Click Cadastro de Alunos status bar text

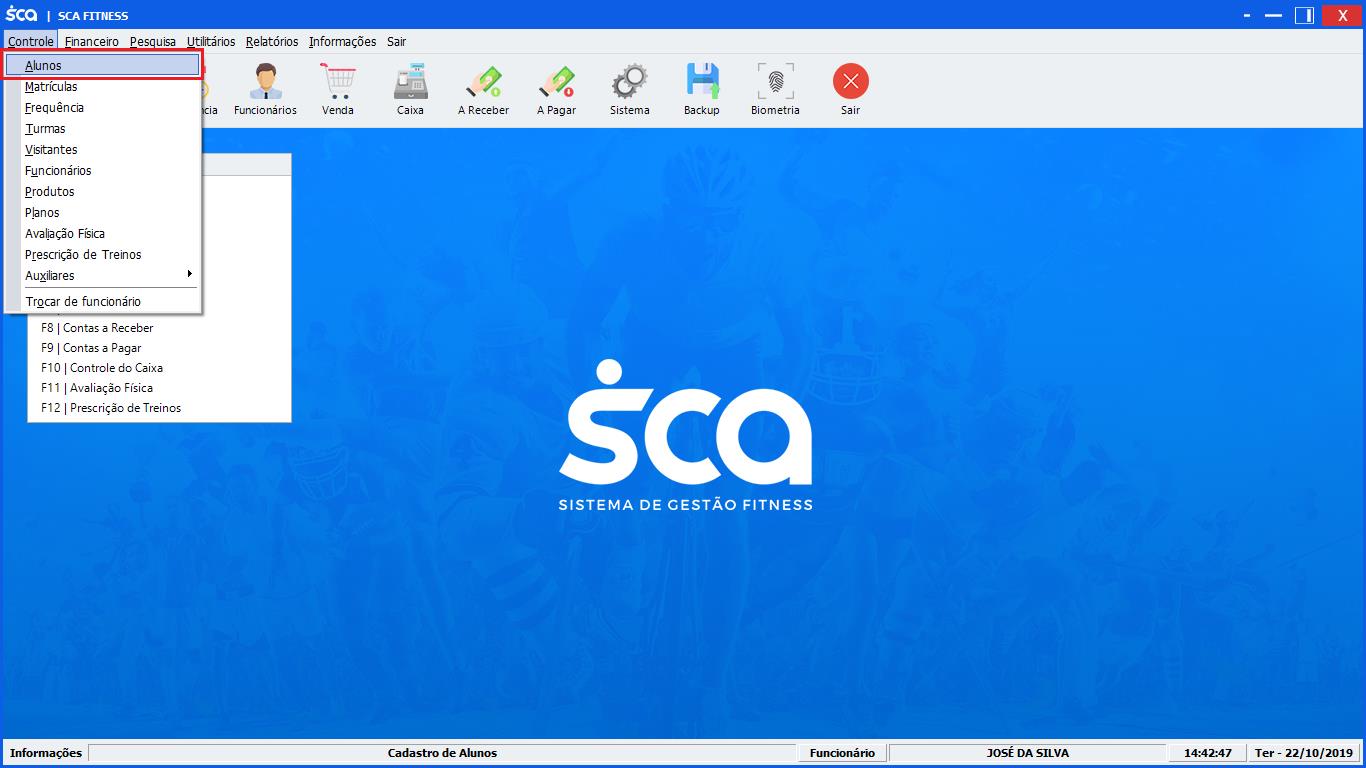pyautogui.click(x=442, y=753)
